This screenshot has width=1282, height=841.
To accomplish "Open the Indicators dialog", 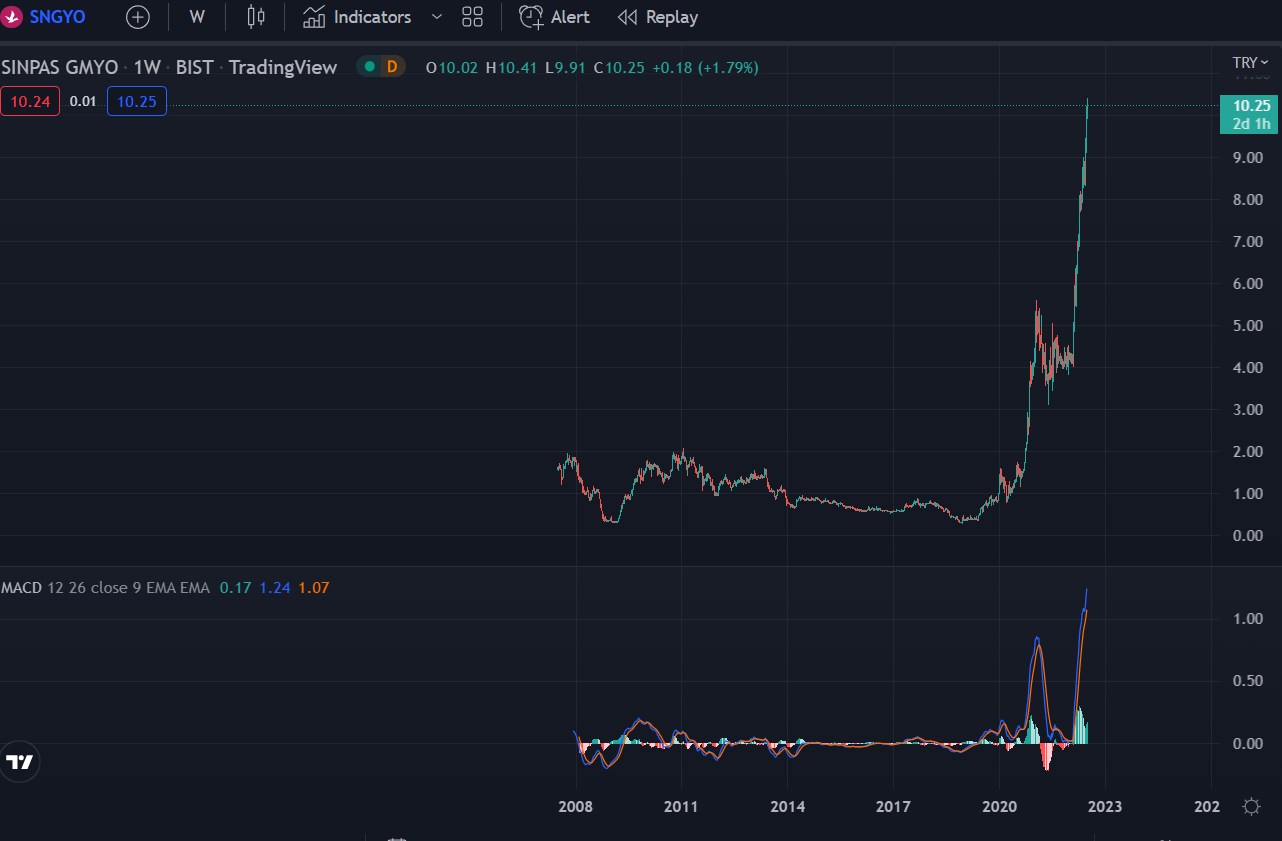I will coord(357,17).
